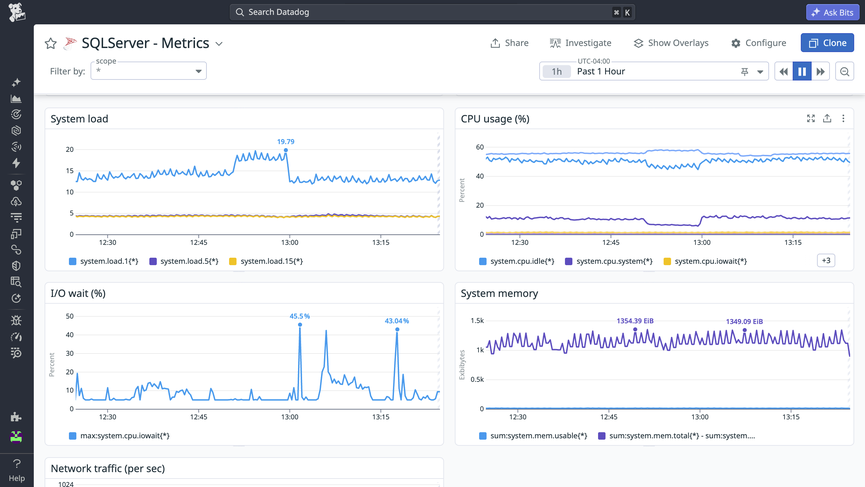Open the three-circles cluster sidebar icon
The height and width of the screenshot is (487, 865).
point(16,185)
